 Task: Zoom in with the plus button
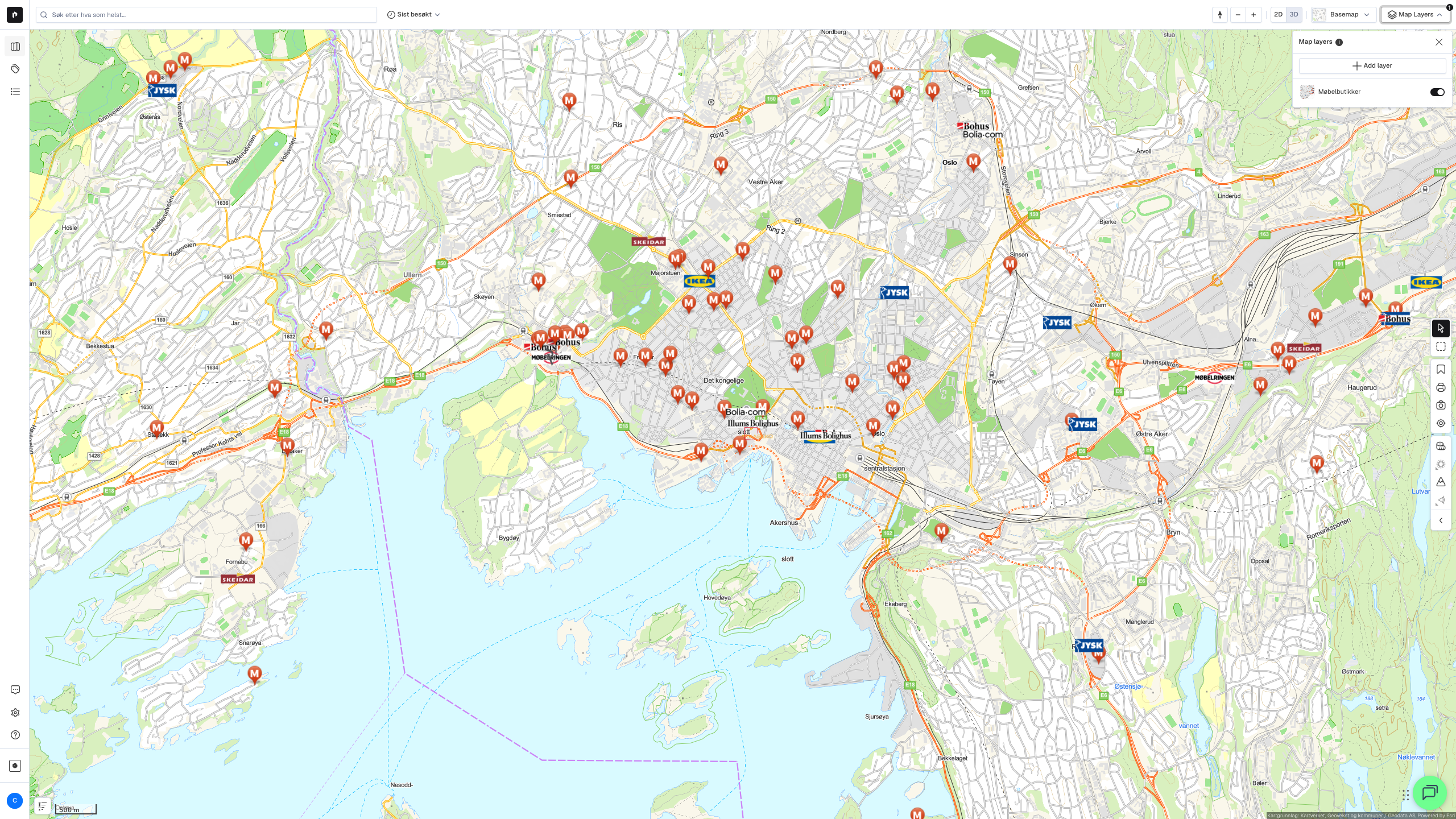(1254, 15)
